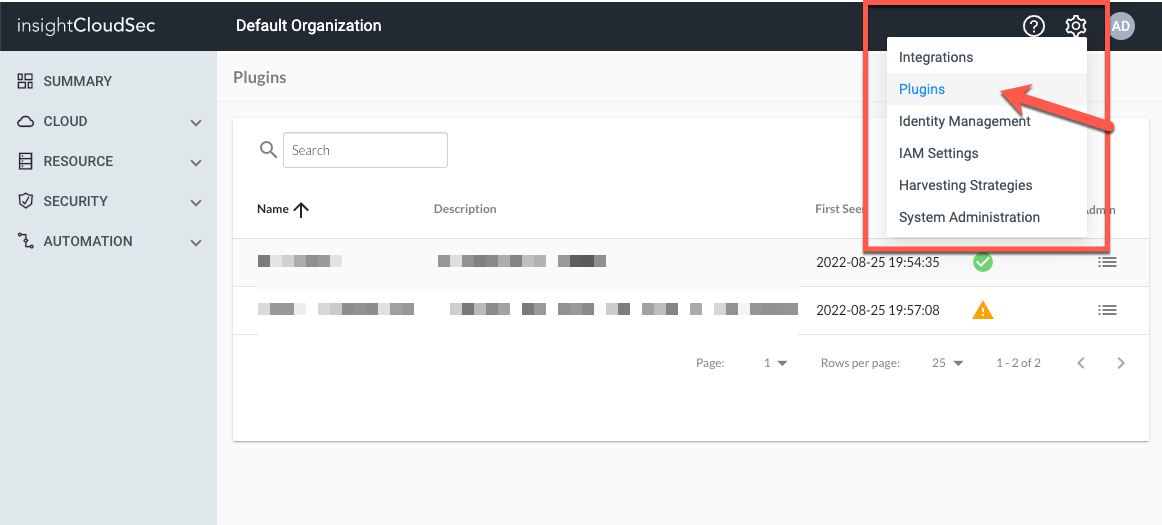
Task: Select System Administration menu item
Action: [x=987, y=217]
